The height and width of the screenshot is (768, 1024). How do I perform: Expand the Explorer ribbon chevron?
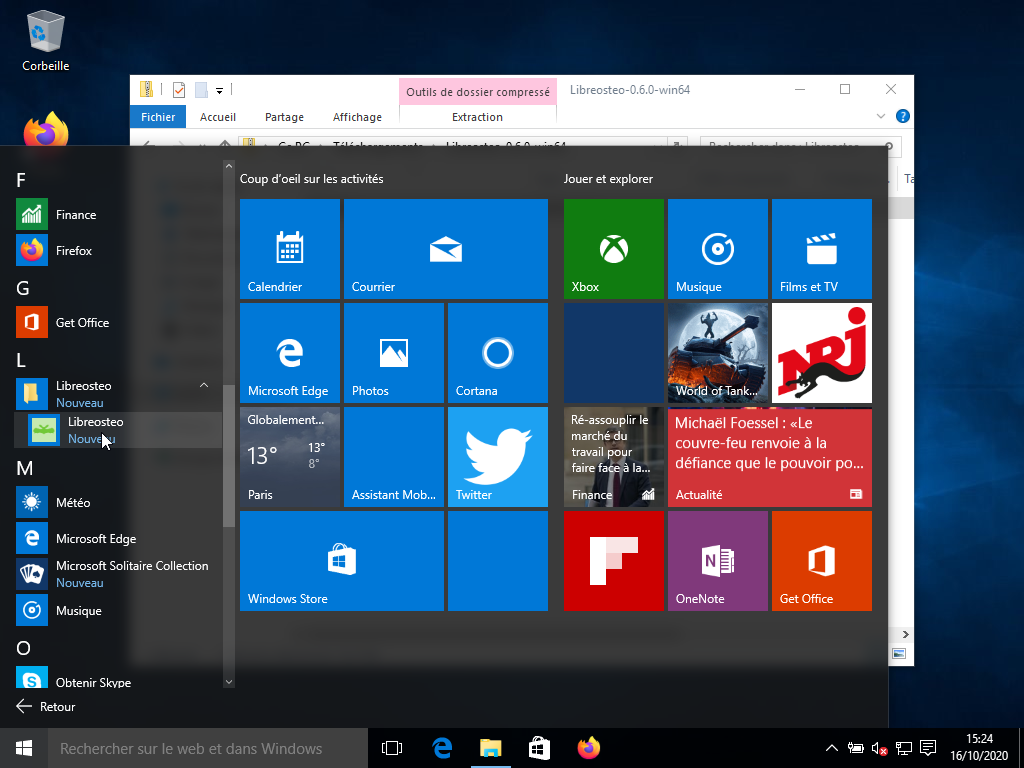[x=880, y=116]
